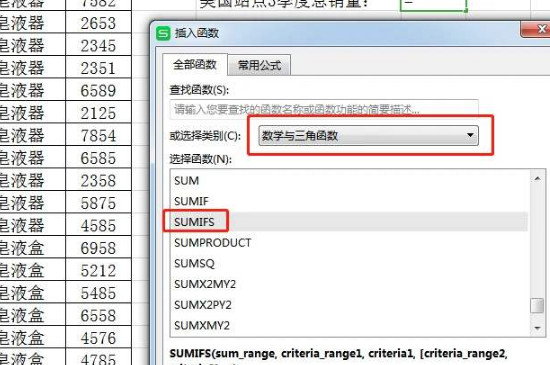The image size is (550, 365).
Task: Select spreadsheet cell with value 6558
Action: [x=98, y=315]
